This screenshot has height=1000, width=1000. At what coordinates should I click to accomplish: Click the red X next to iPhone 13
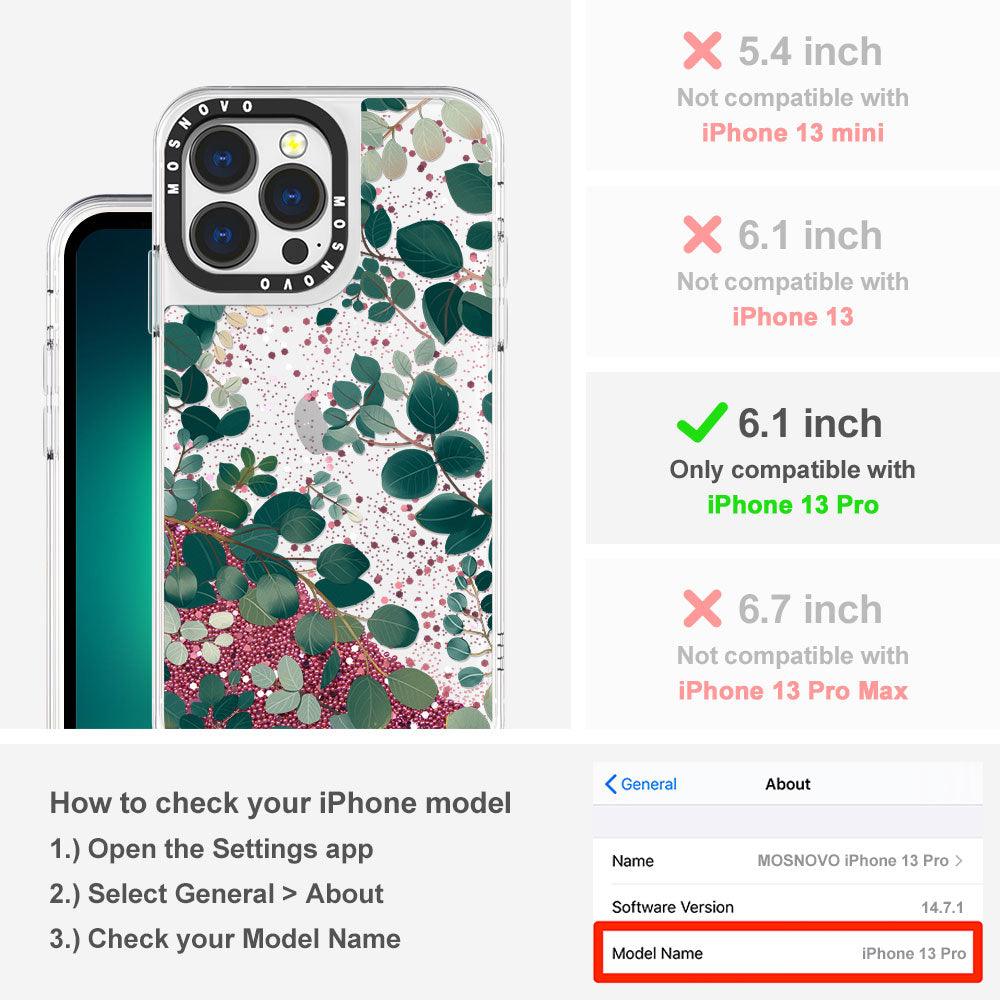point(702,234)
